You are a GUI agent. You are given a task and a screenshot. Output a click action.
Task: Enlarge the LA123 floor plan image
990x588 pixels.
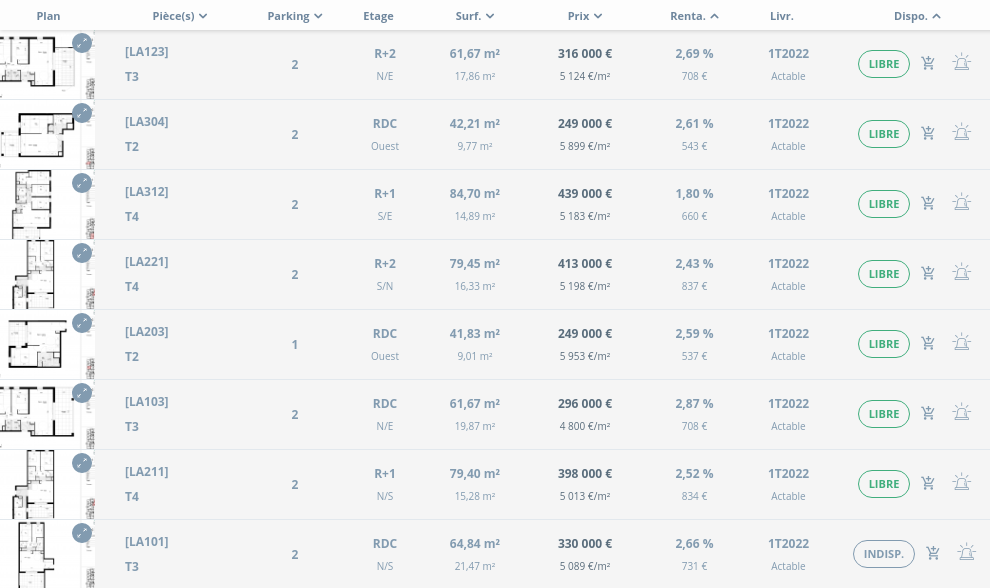click(82, 44)
